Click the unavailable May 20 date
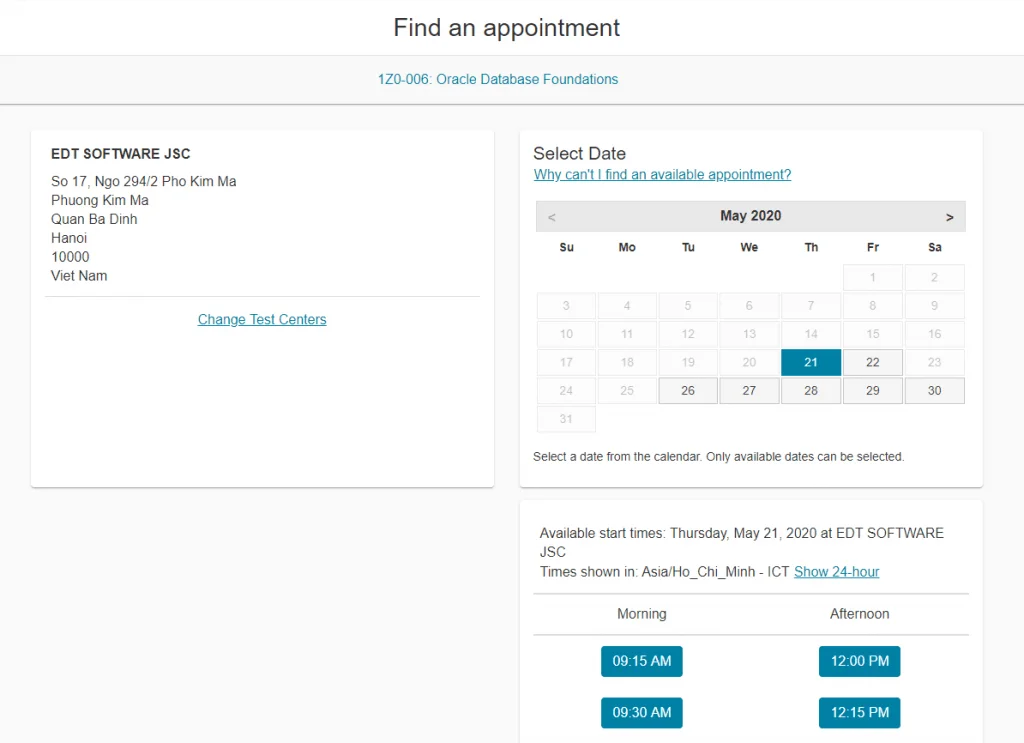This screenshot has height=743, width=1024. [x=749, y=362]
